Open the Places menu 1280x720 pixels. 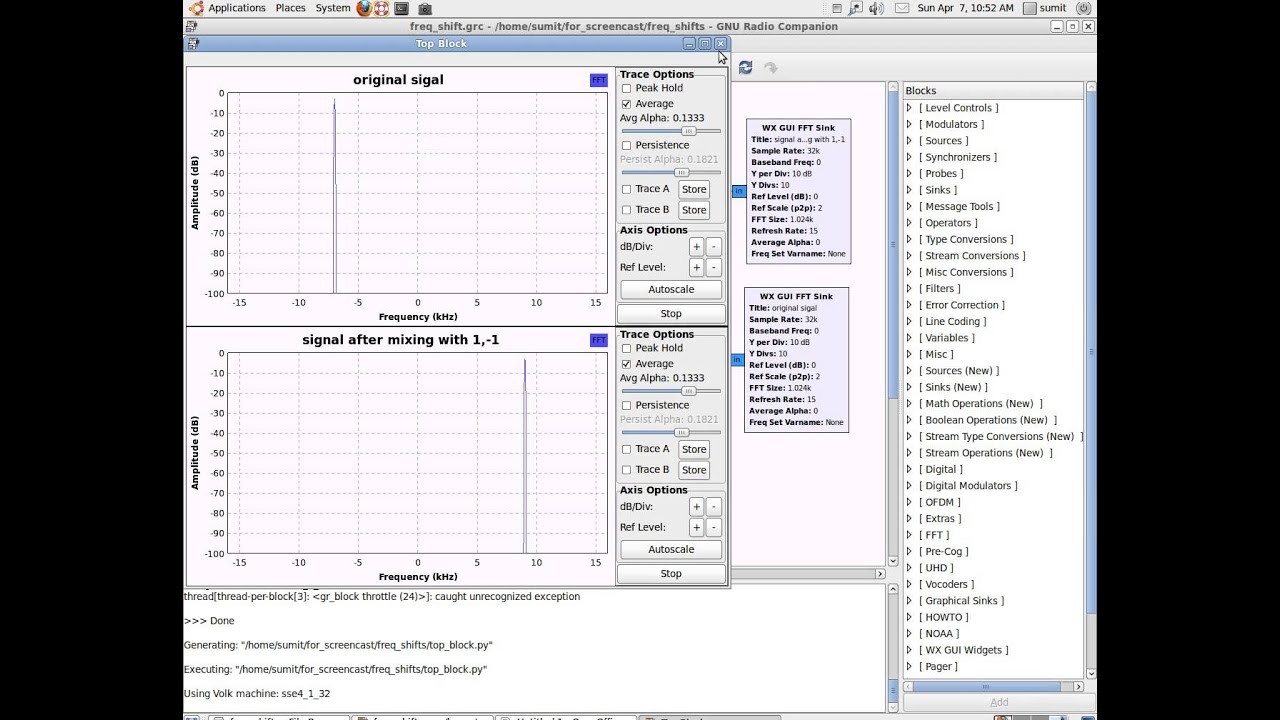click(290, 8)
